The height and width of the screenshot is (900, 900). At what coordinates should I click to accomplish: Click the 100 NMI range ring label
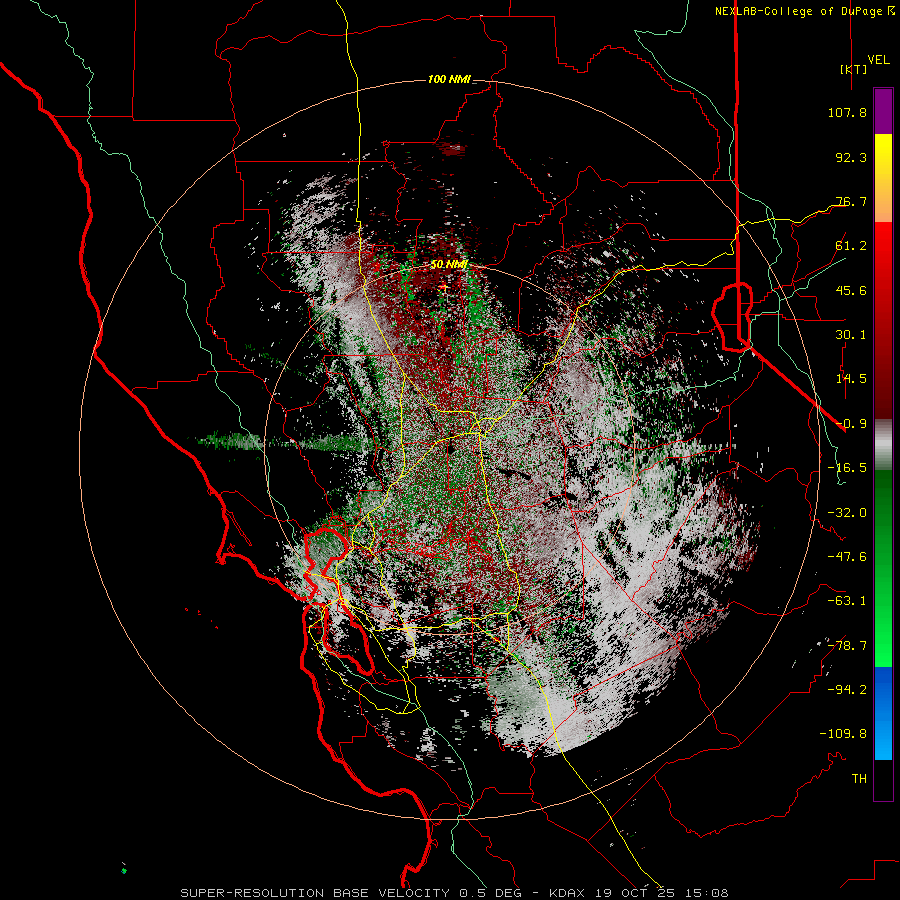pyautogui.click(x=449, y=79)
